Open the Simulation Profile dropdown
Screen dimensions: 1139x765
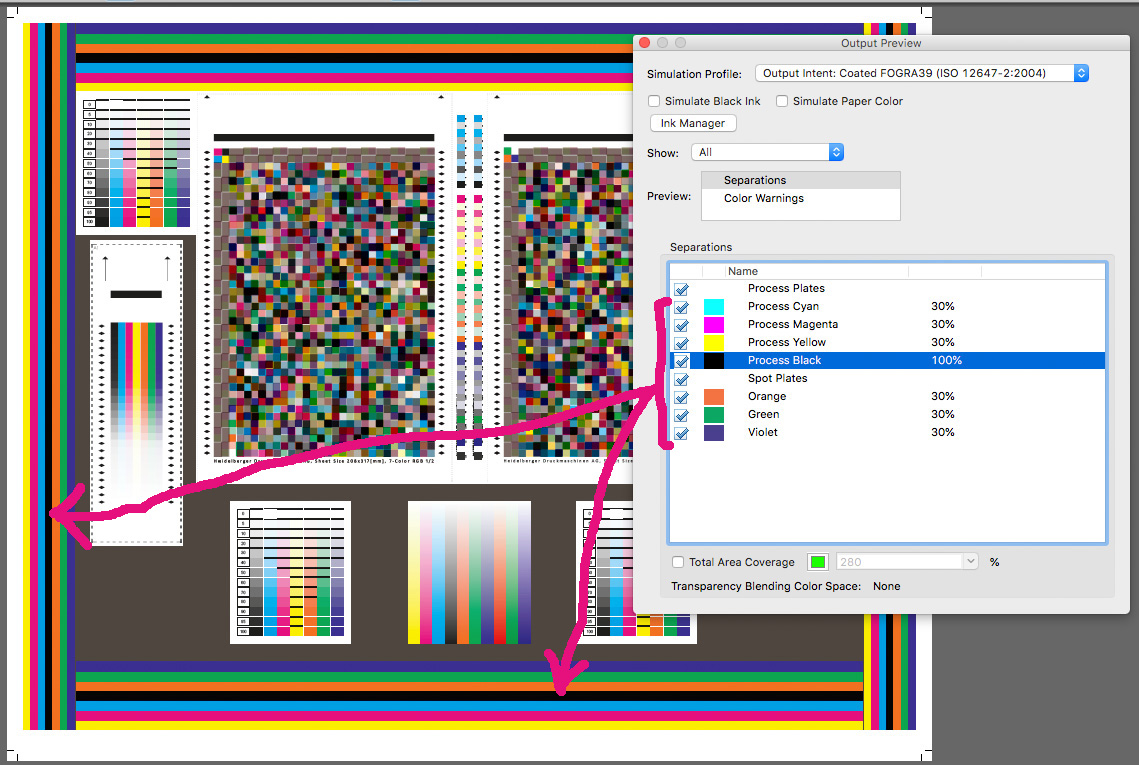(1078, 72)
